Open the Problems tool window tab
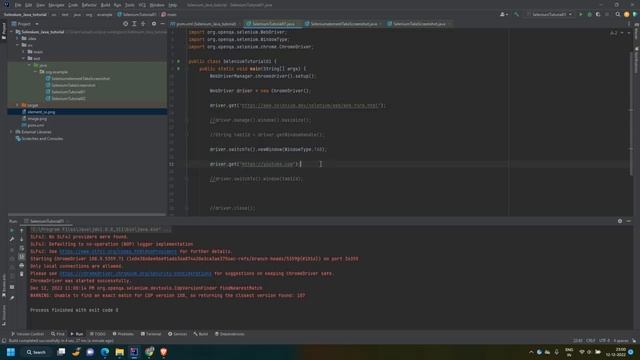This screenshot has width=640, height=360. (123, 334)
